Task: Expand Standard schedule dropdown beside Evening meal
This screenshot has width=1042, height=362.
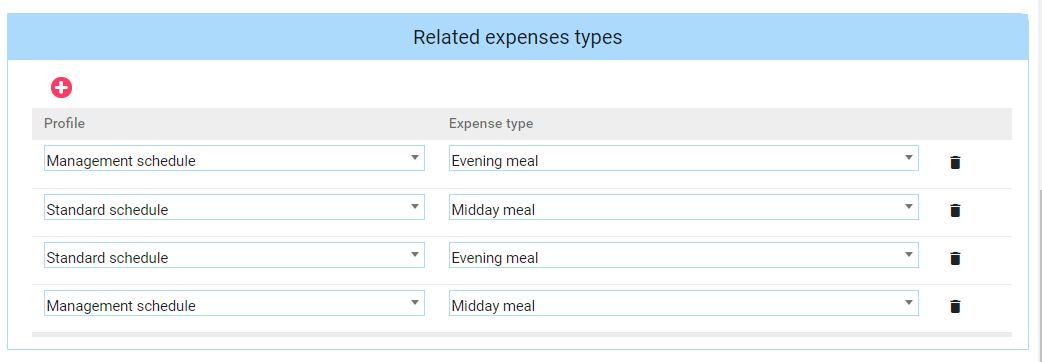Action: click(234, 255)
